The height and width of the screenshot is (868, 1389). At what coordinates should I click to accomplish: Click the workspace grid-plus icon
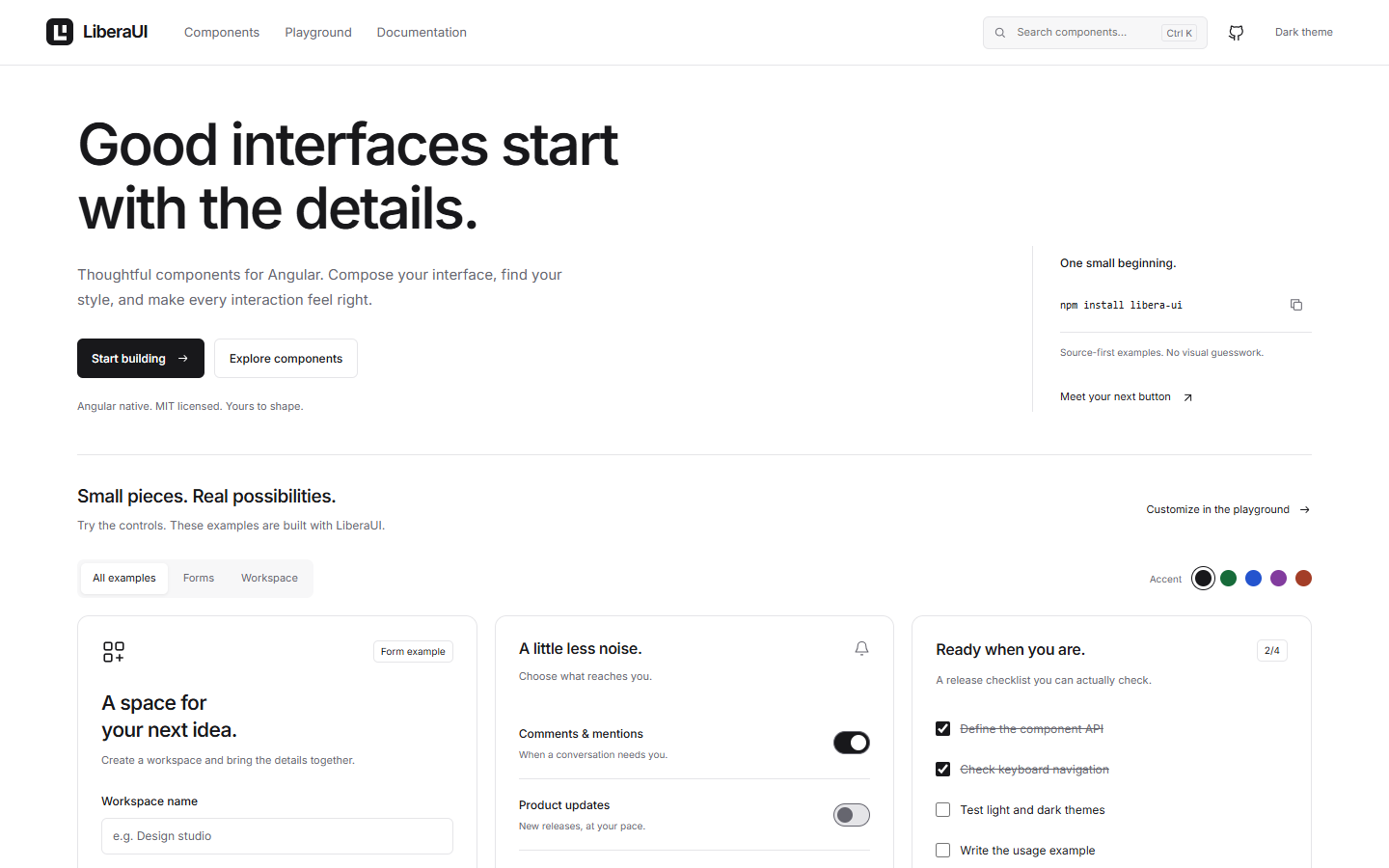114,652
